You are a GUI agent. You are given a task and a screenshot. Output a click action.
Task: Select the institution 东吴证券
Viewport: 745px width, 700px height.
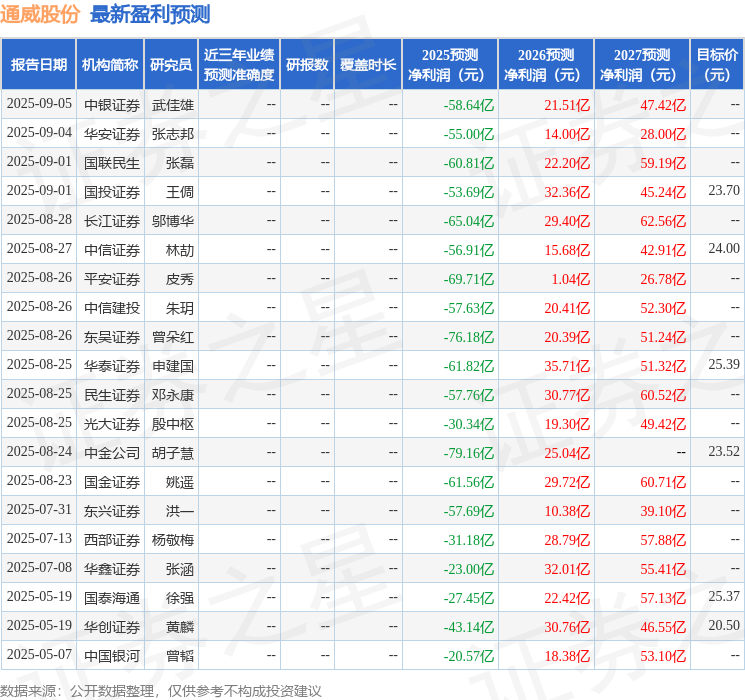pos(112,336)
